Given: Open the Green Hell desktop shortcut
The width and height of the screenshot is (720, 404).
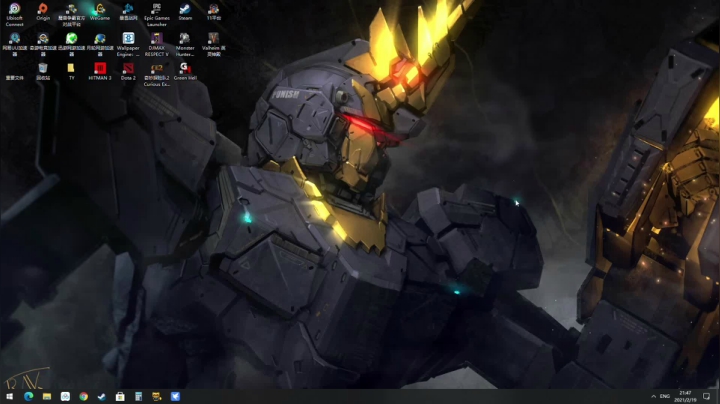Looking at the screenshot, I should (x=185, y=72).
